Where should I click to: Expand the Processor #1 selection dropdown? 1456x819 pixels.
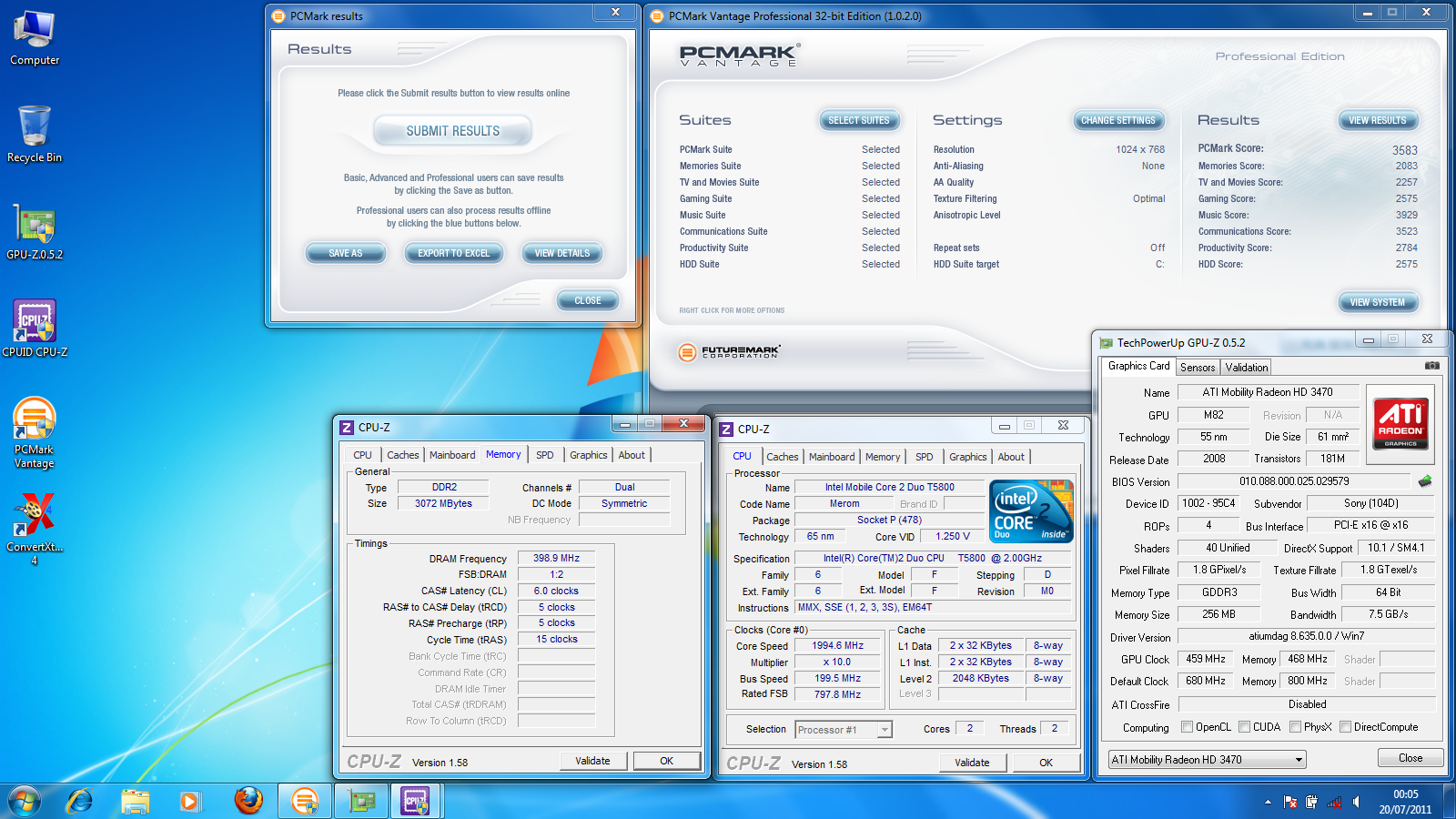click(884, 730)
